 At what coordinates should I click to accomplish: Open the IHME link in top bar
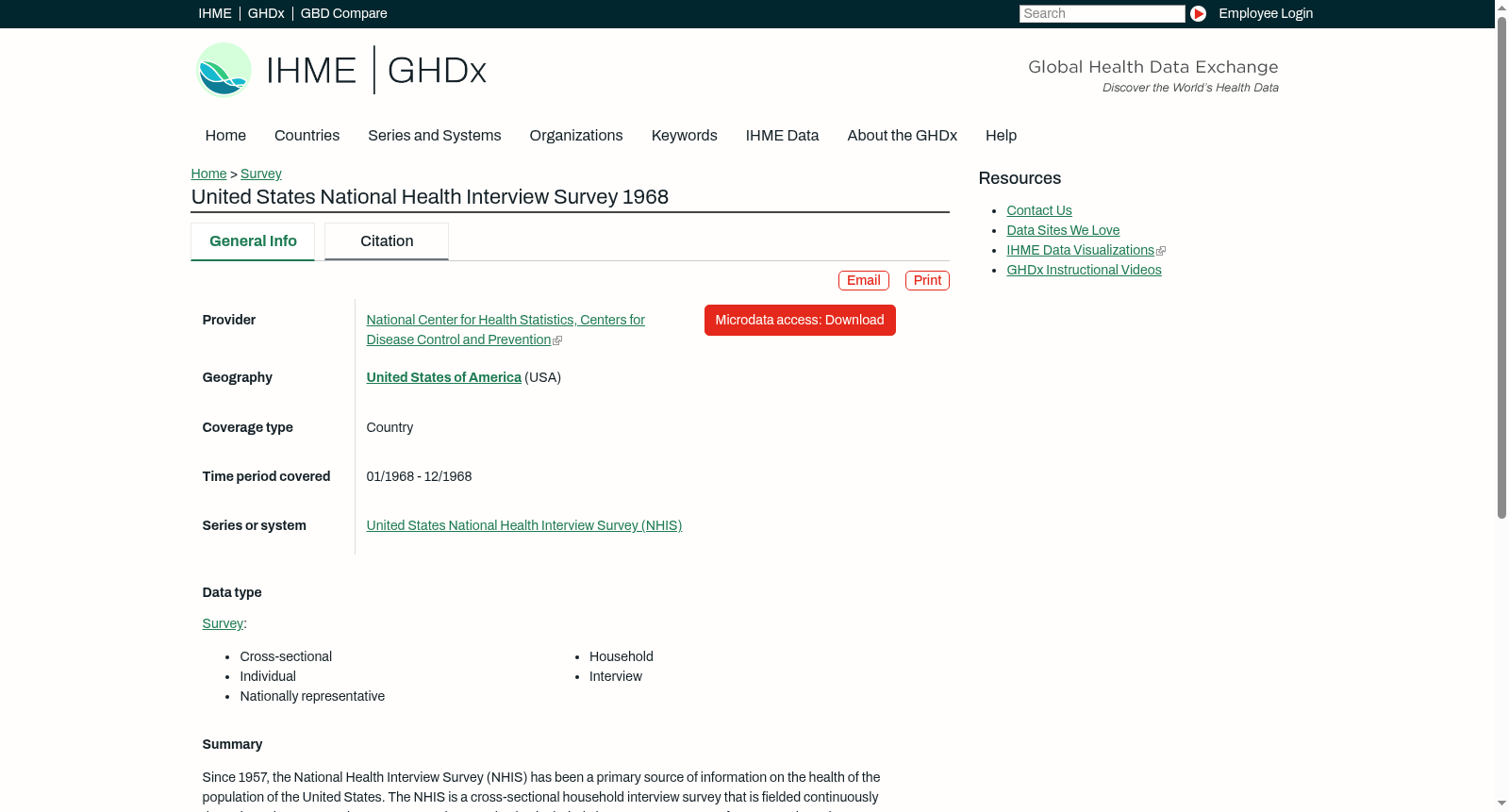[x=215, y=13]
